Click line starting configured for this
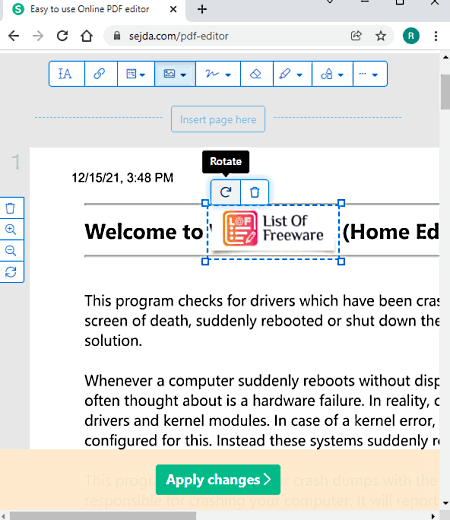This screenshot has width=450, height=520. tap(262, 441)
